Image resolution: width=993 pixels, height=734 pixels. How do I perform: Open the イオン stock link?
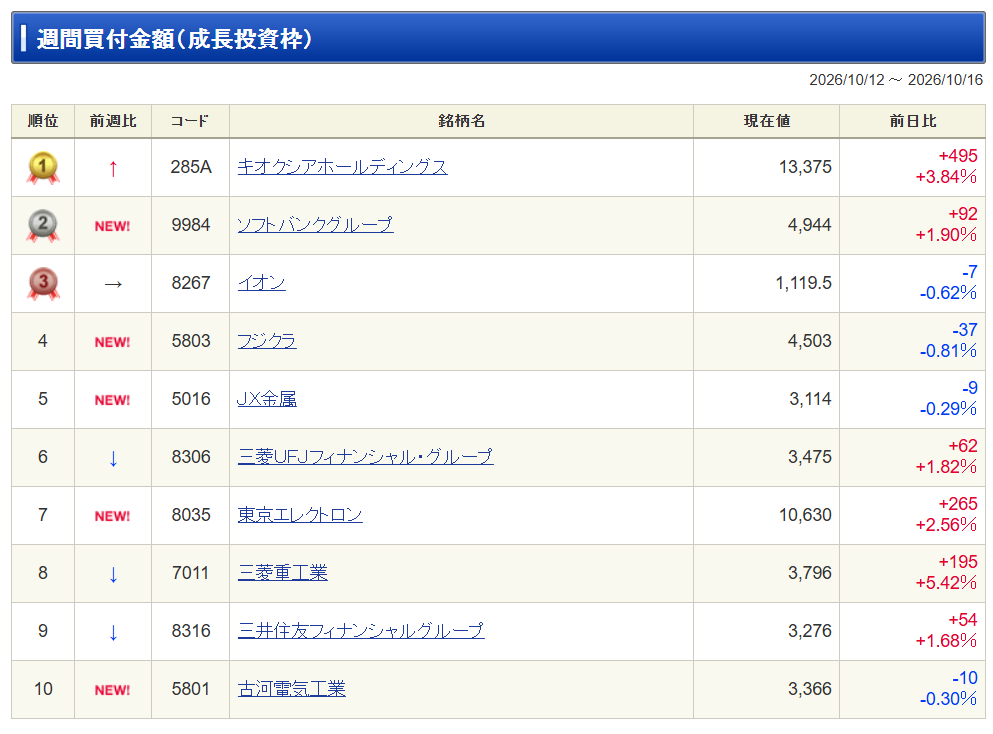click(x=261, y=282)
